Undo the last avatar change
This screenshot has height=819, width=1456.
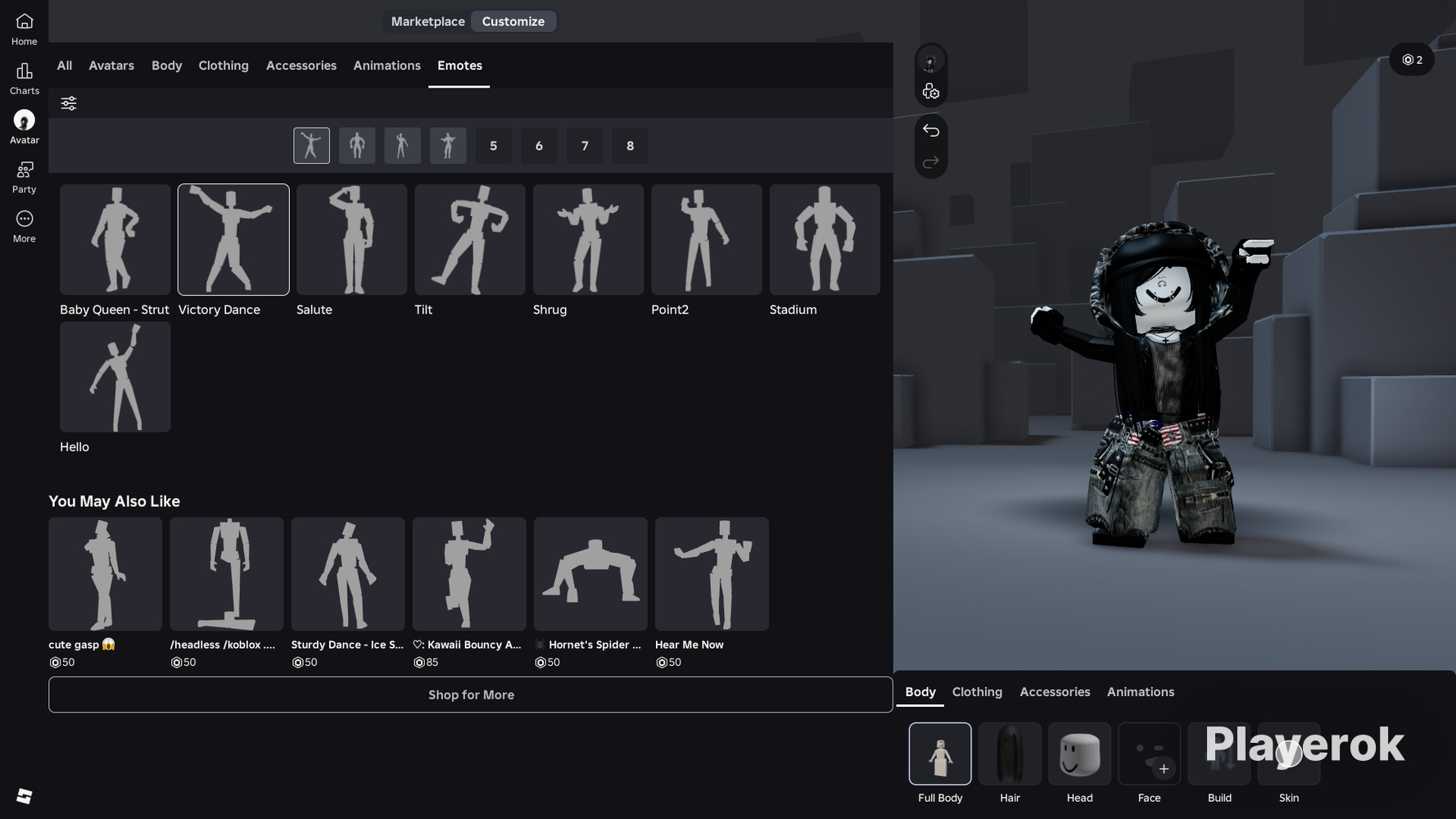(930, 130)
